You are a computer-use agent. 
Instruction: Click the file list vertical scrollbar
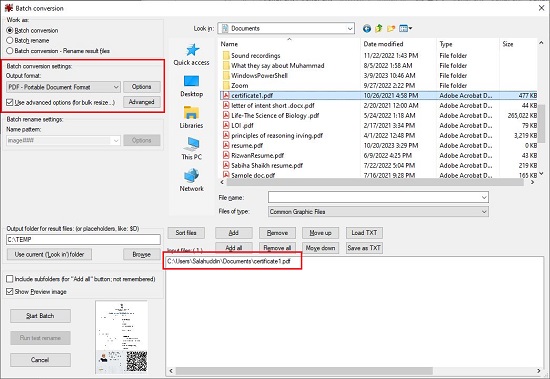point(541,123)
